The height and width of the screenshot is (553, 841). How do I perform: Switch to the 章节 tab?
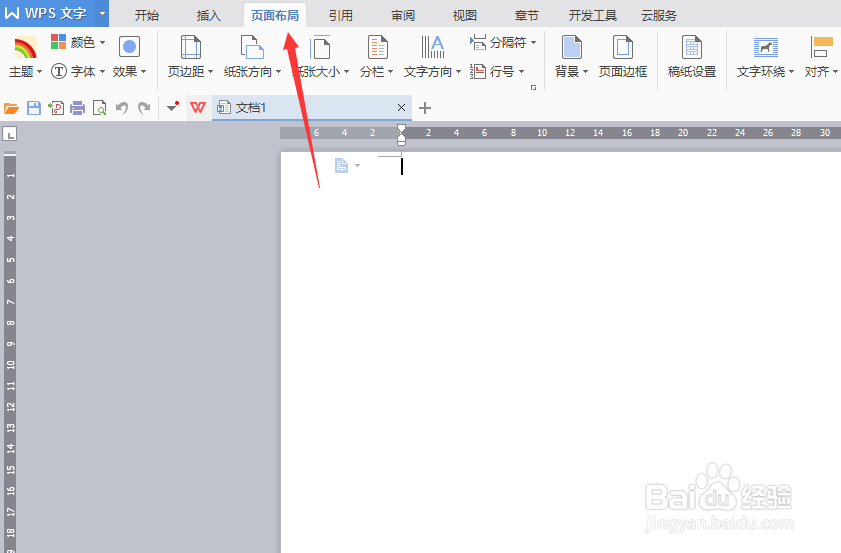526,16
